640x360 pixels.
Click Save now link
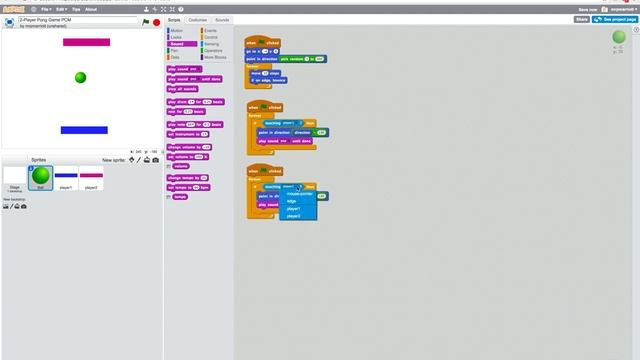pos(587,9)
